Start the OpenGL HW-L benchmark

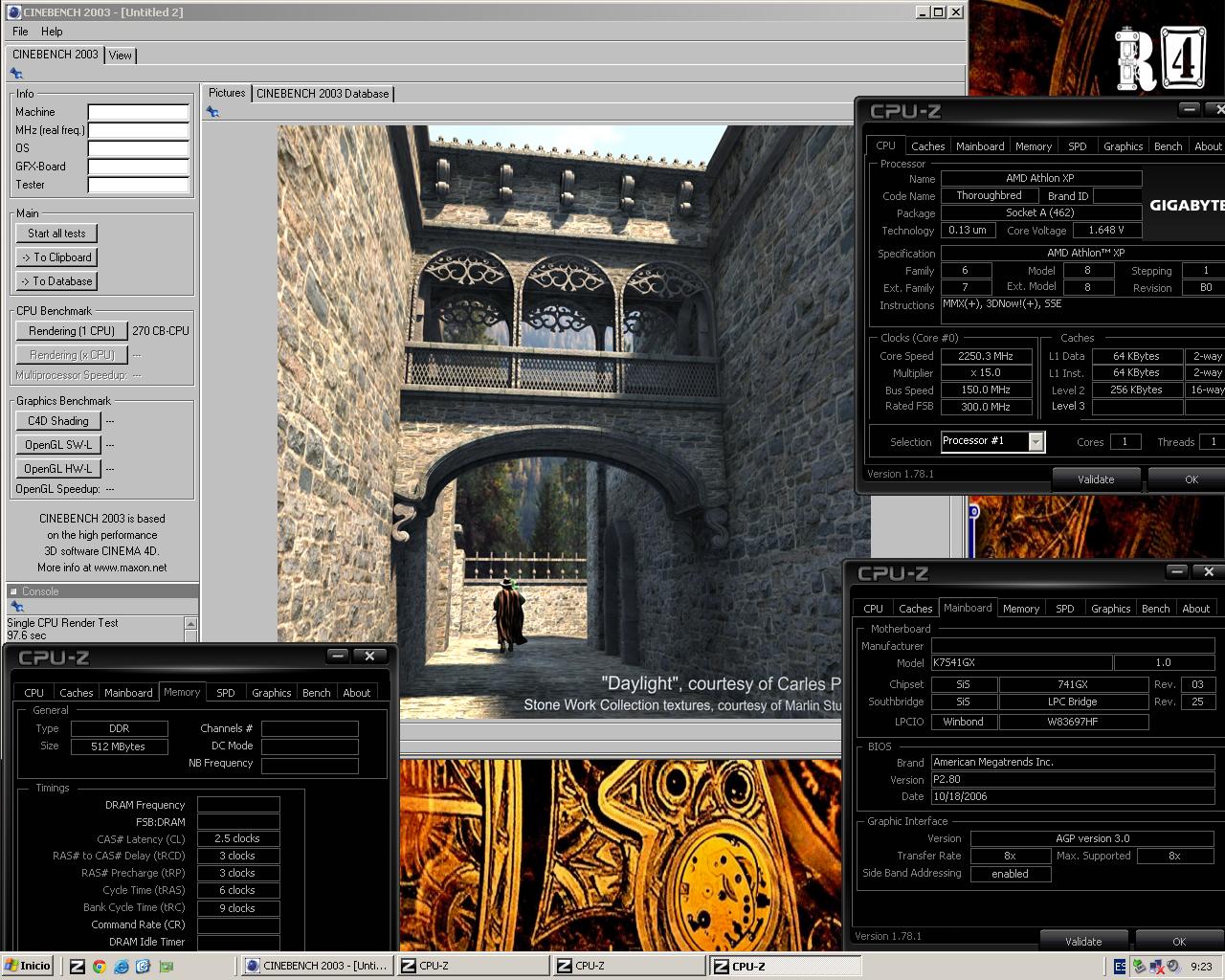point(57,469)
